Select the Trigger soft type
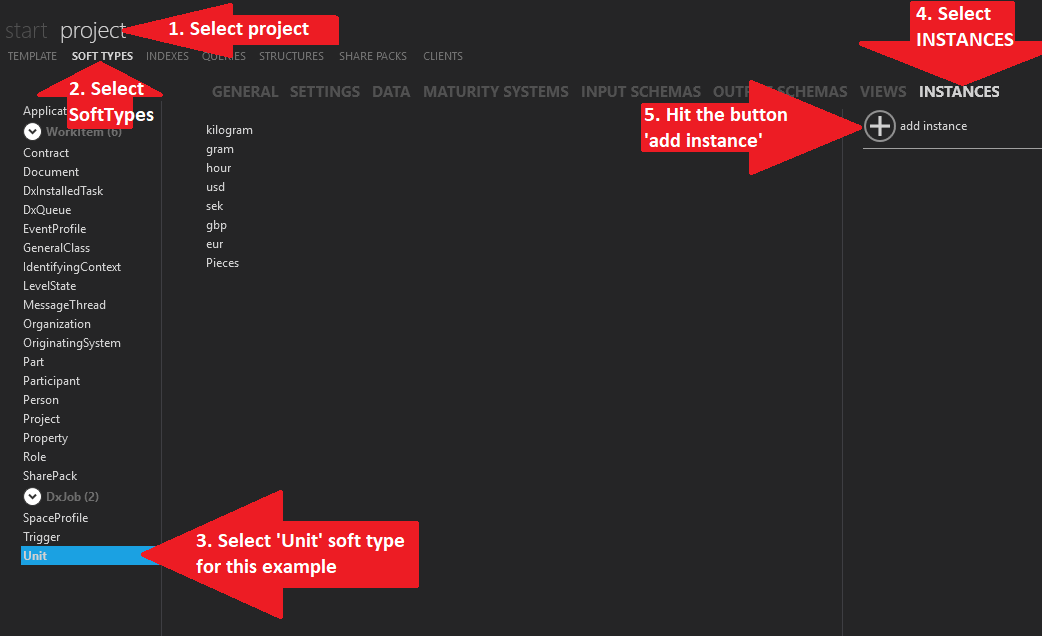1042x636 pixels. click(42, 537)
